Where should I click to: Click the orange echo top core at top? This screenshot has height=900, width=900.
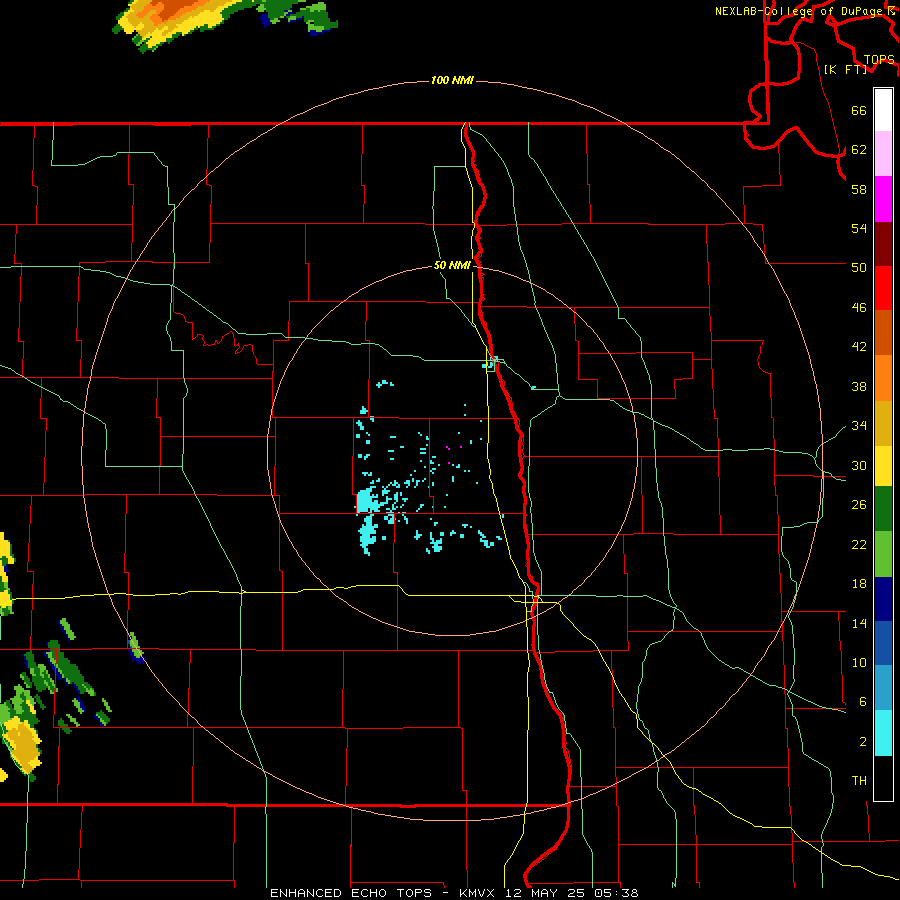click(x=178, y=9)
